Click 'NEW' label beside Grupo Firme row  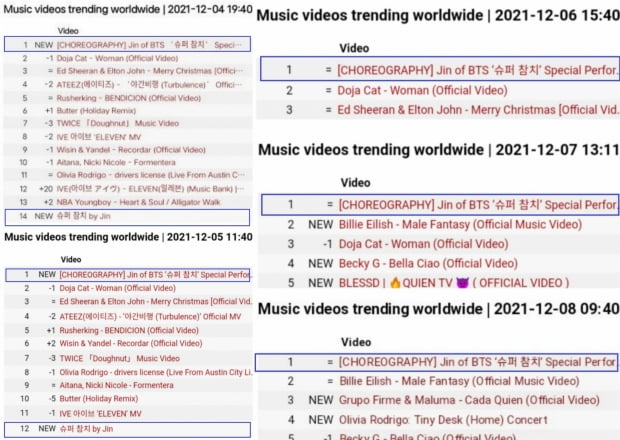(321, 400)
